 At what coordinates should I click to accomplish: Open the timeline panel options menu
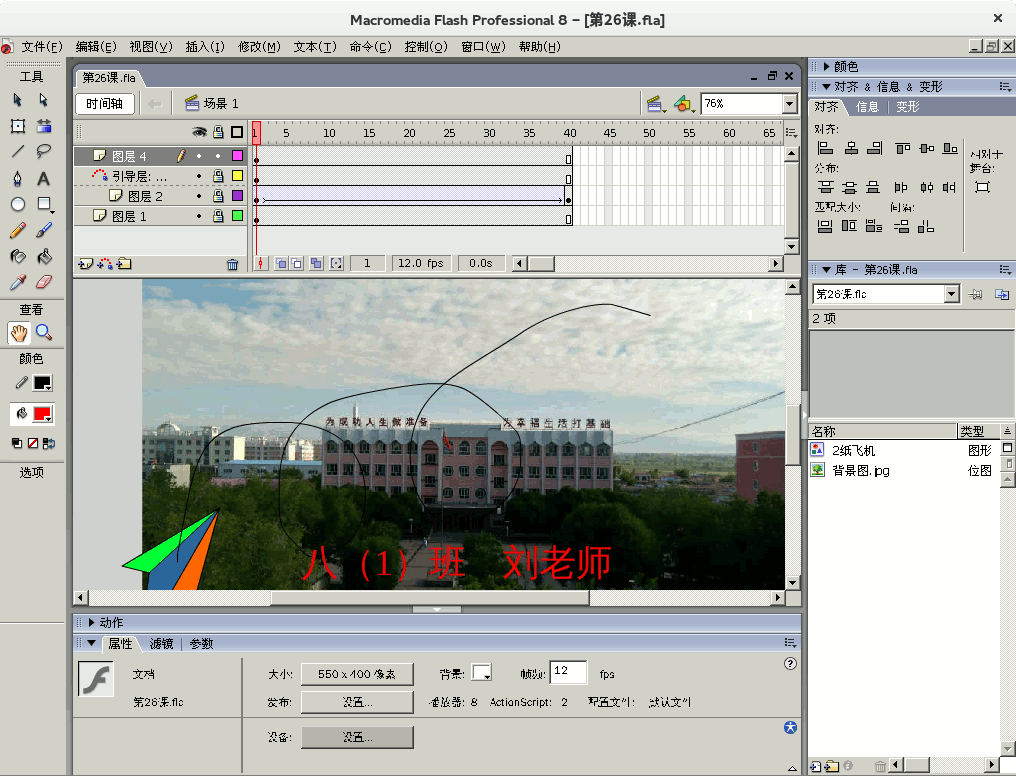point(791,132)
